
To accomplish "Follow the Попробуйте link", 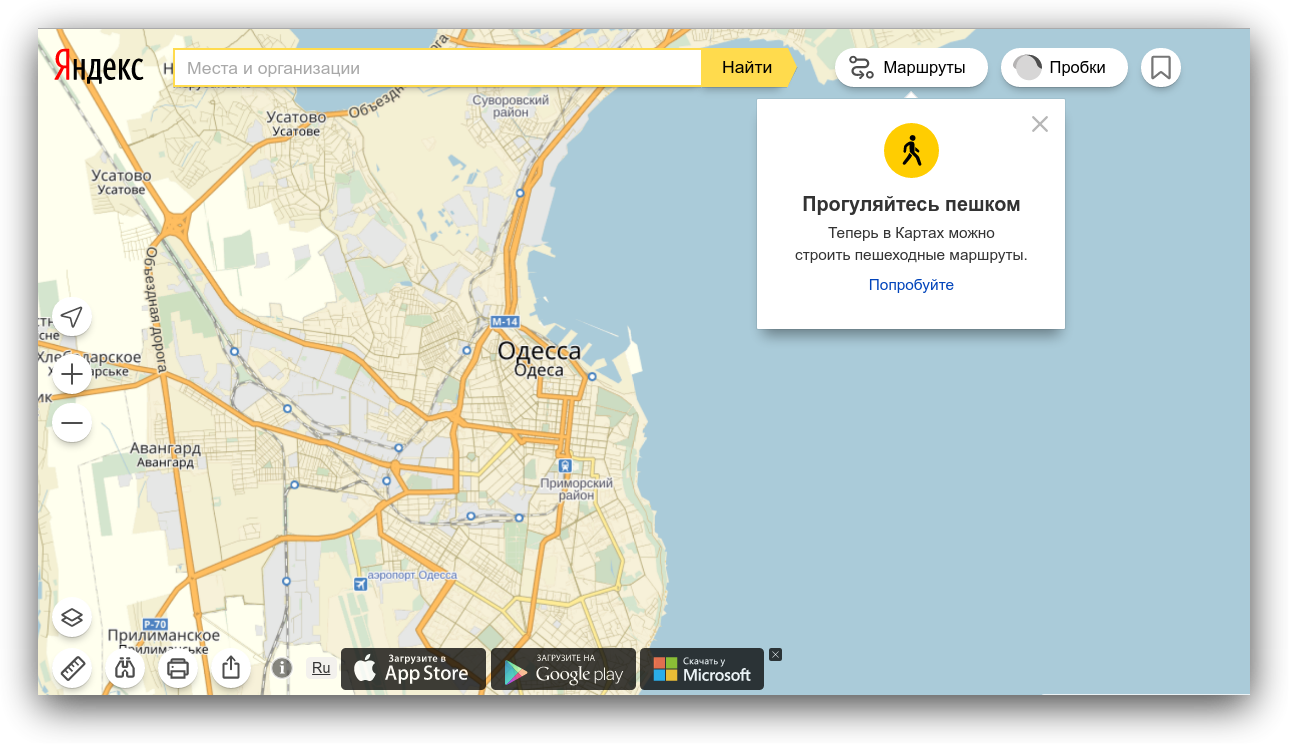I will [911, 285].
